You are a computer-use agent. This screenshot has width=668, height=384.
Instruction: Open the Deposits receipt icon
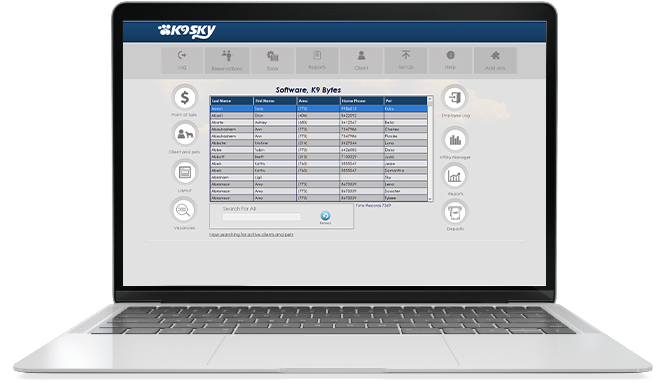[x=455, y=212]
